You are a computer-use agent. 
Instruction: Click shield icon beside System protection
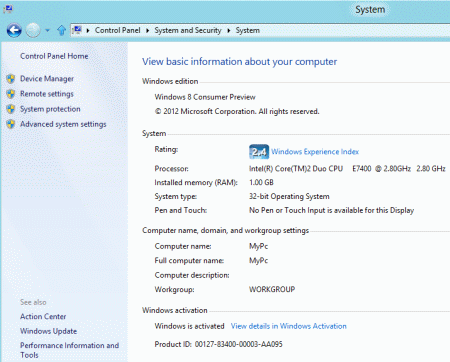[x=11, y=109]
